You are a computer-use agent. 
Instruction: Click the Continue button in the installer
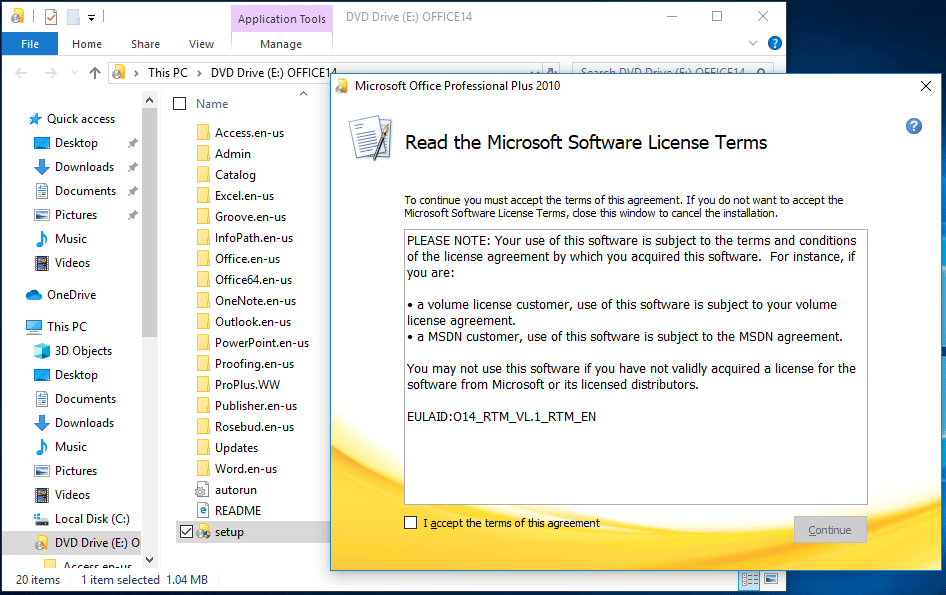[830, 530]
